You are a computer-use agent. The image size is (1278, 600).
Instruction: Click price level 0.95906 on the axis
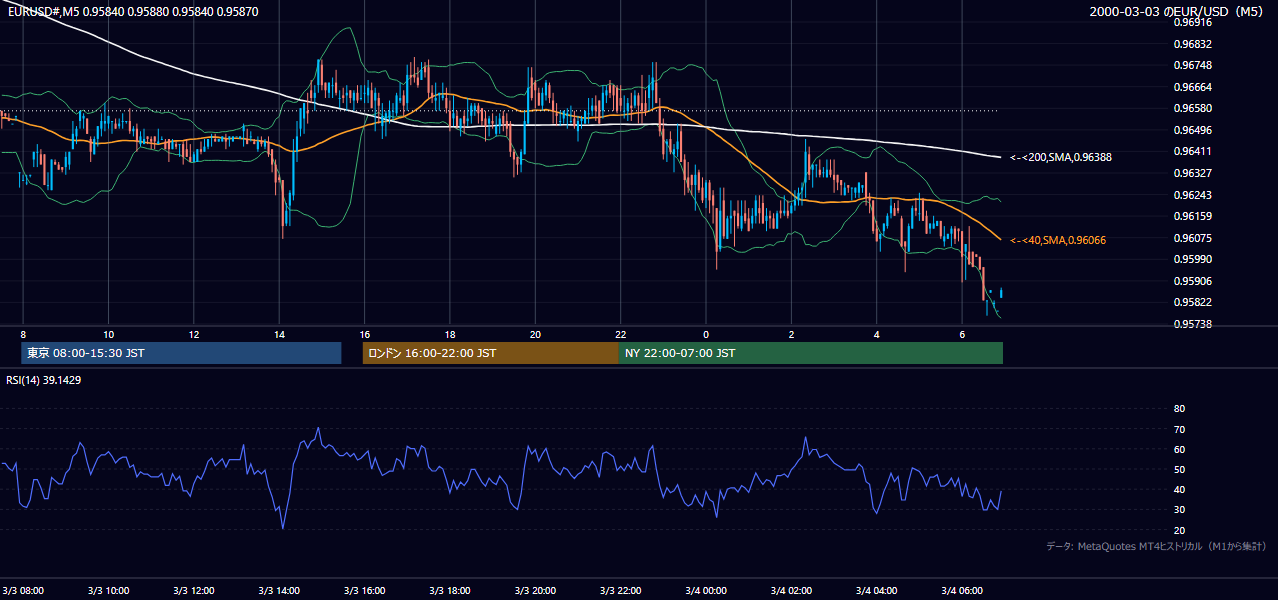tap(1192, 281)
